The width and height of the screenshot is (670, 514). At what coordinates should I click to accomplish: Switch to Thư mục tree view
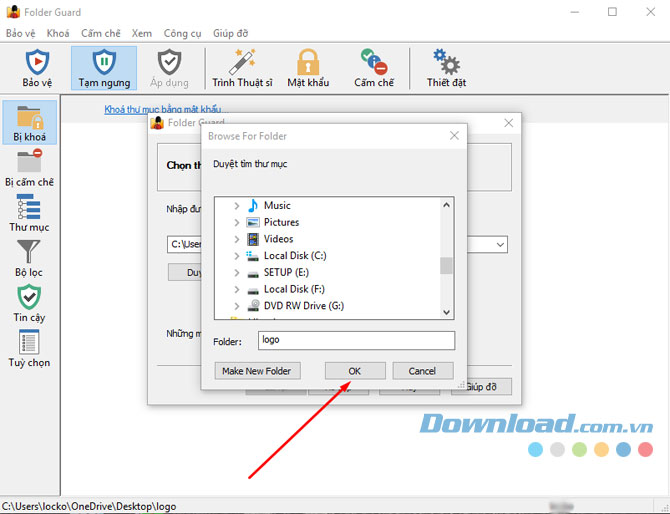click(29, 213)
